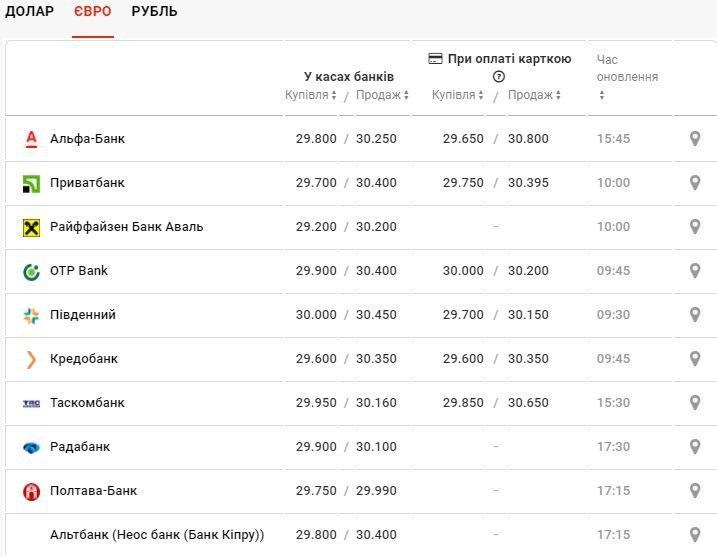
Task: Open map pin for Кредобанк row
Action: (x=695, y=359)
